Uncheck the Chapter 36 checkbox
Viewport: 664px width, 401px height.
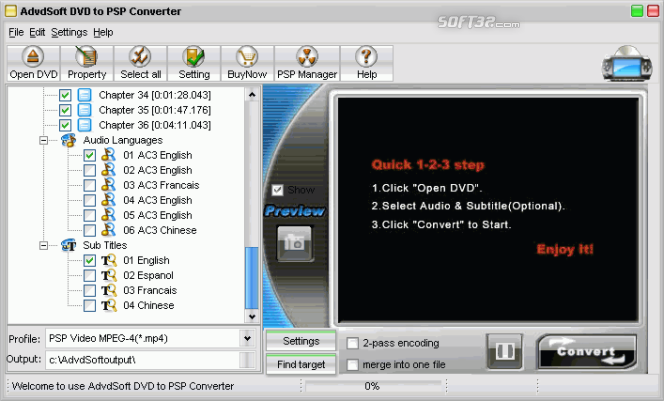[x=65, y=125]
